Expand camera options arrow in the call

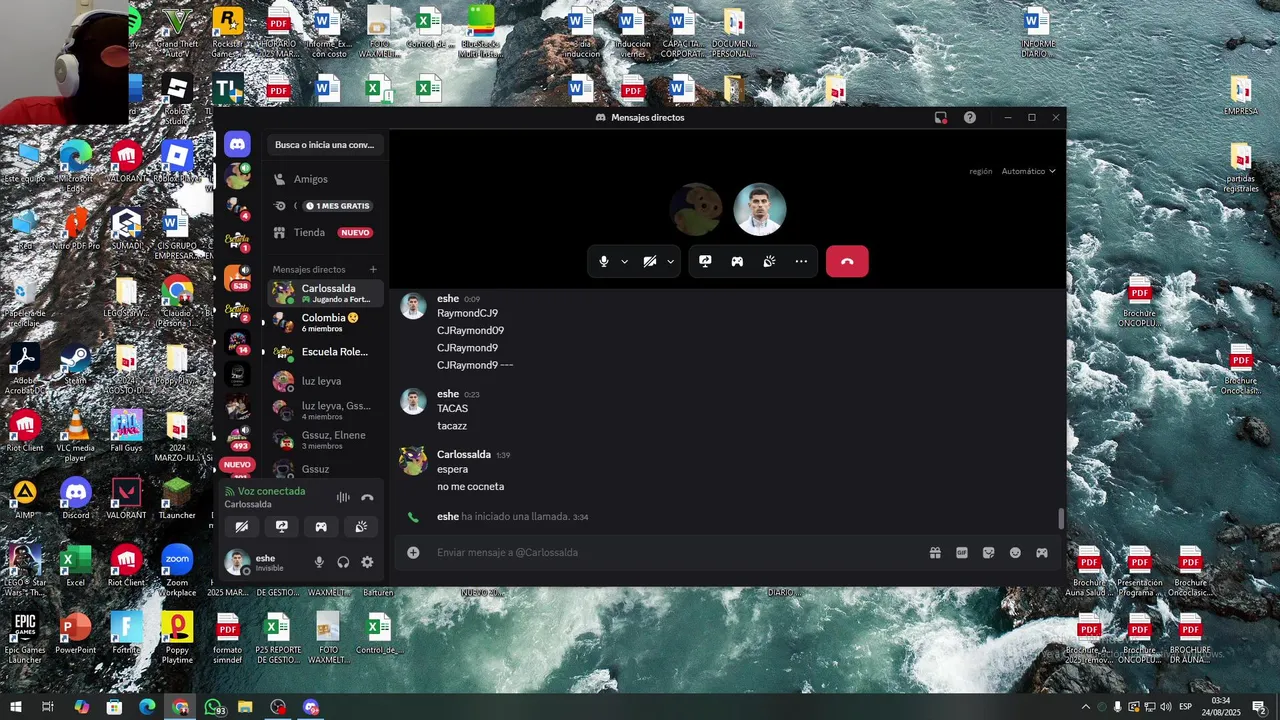(670, 261)
